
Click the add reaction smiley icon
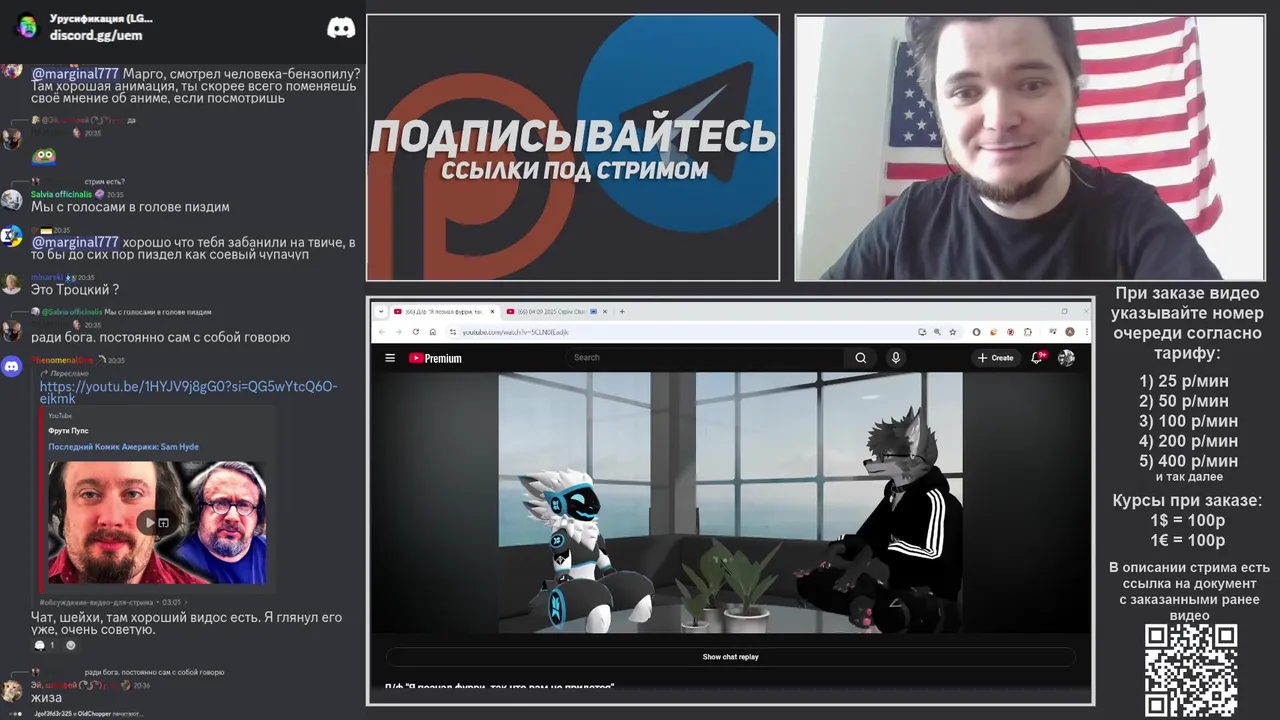[70, 645]
